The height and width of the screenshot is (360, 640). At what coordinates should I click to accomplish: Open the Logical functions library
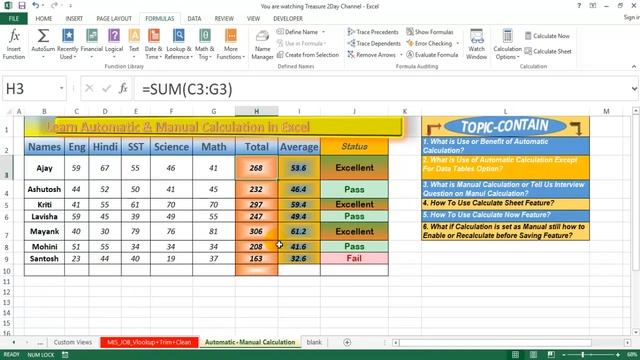coord(114,44)
